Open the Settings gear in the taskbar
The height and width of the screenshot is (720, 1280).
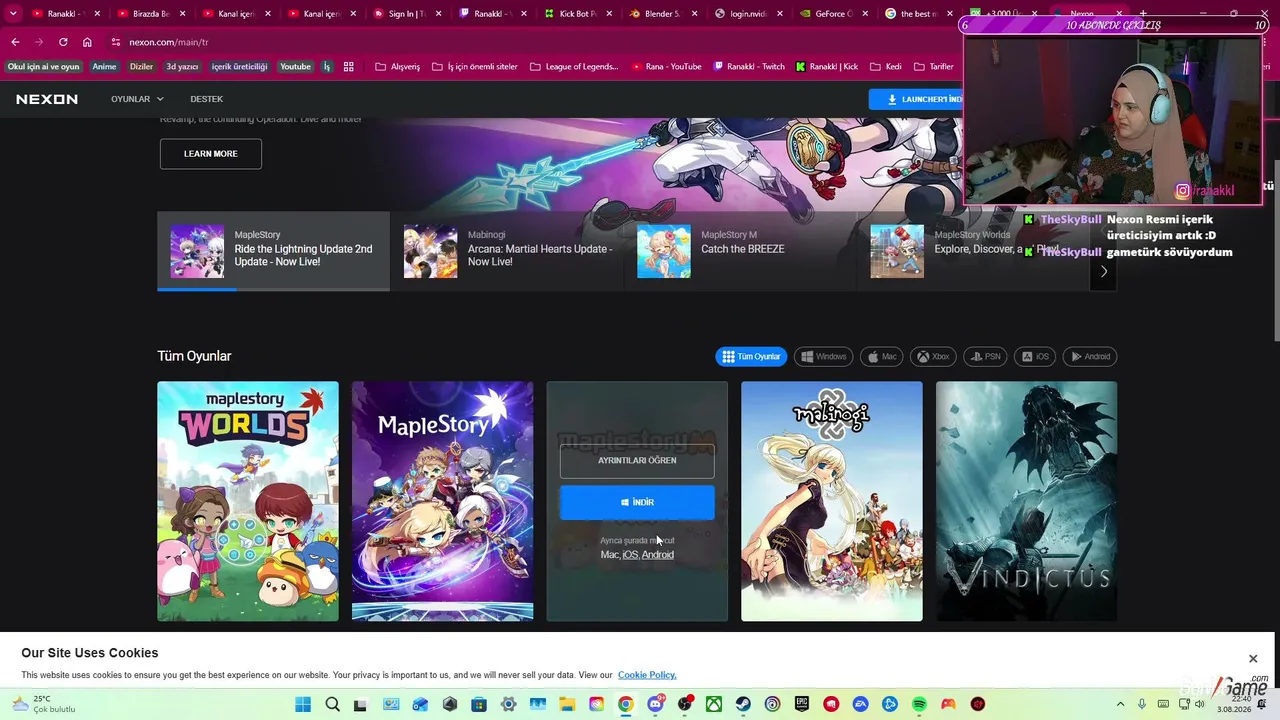click(x=509, y=704)
